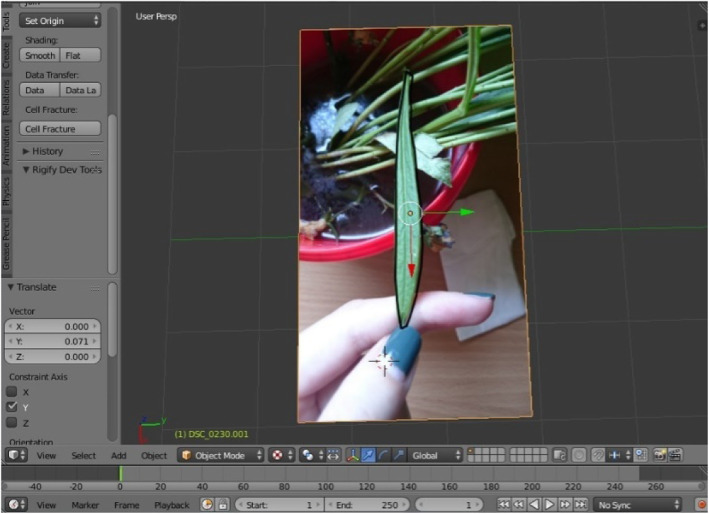Open the Set Origin dropdown
Image resolution: width=709 pixels, height=514 pixels.
click(x=61, y=20)
